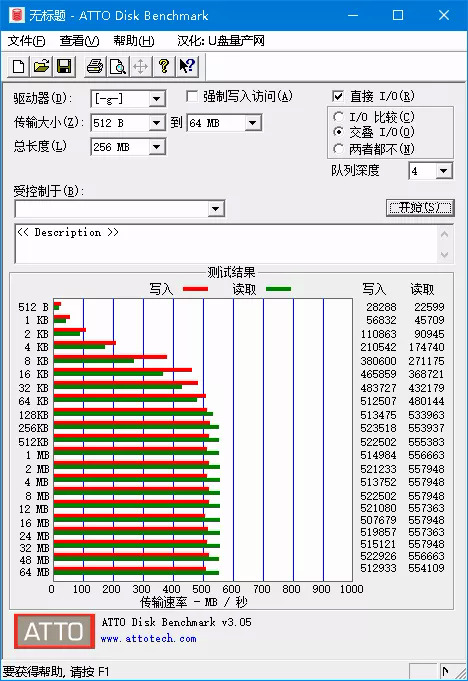Select the I/O 比较 radio button
The height and width of the screenshot is (681, 468).
(338, 117)
